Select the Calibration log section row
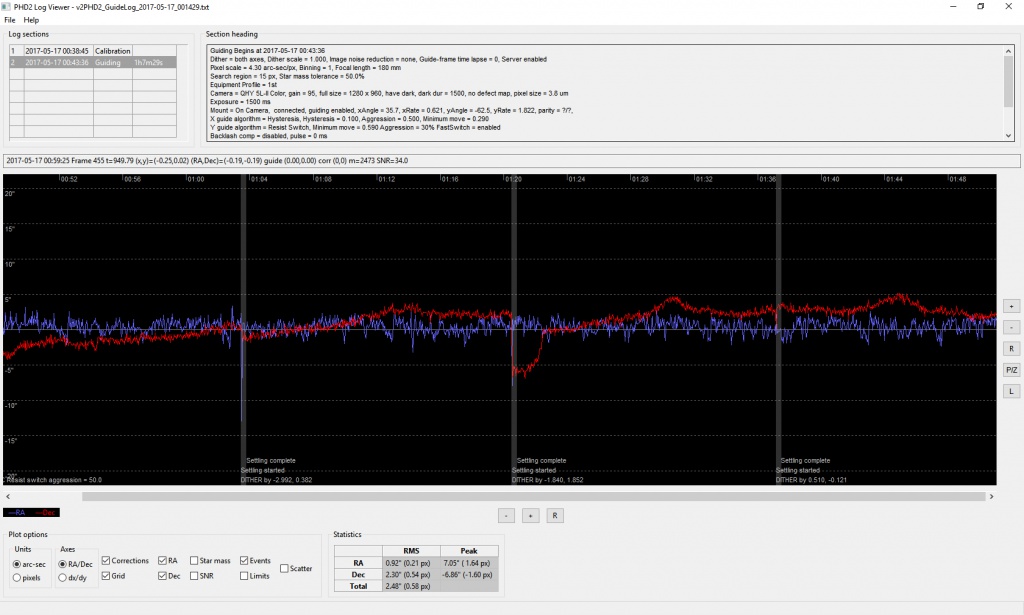The height and width of the screenshot is (615, 1024). point(93,51)
